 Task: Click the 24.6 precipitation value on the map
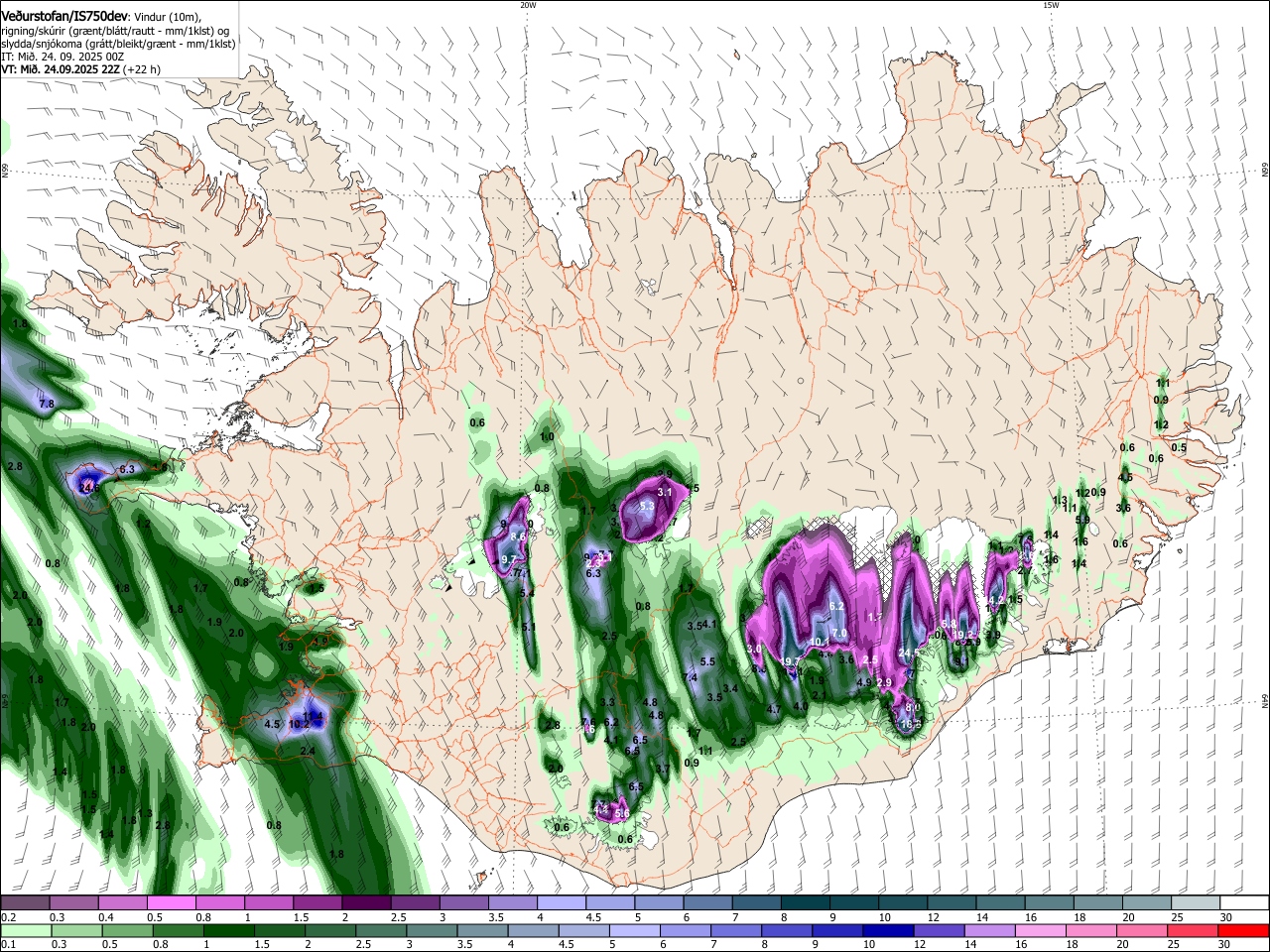(89, 487)
